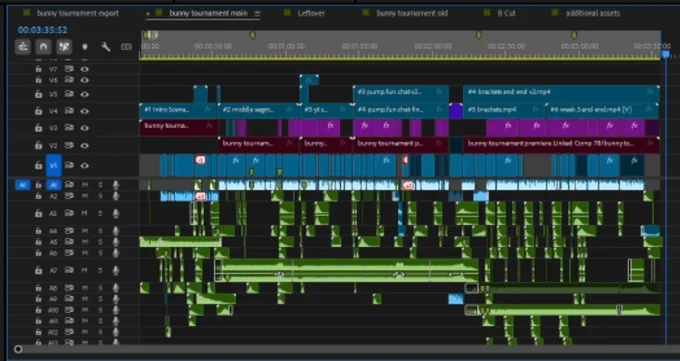Click the blue playhead at timeline end
The image size is (680, 361).
tap(666, 54)
